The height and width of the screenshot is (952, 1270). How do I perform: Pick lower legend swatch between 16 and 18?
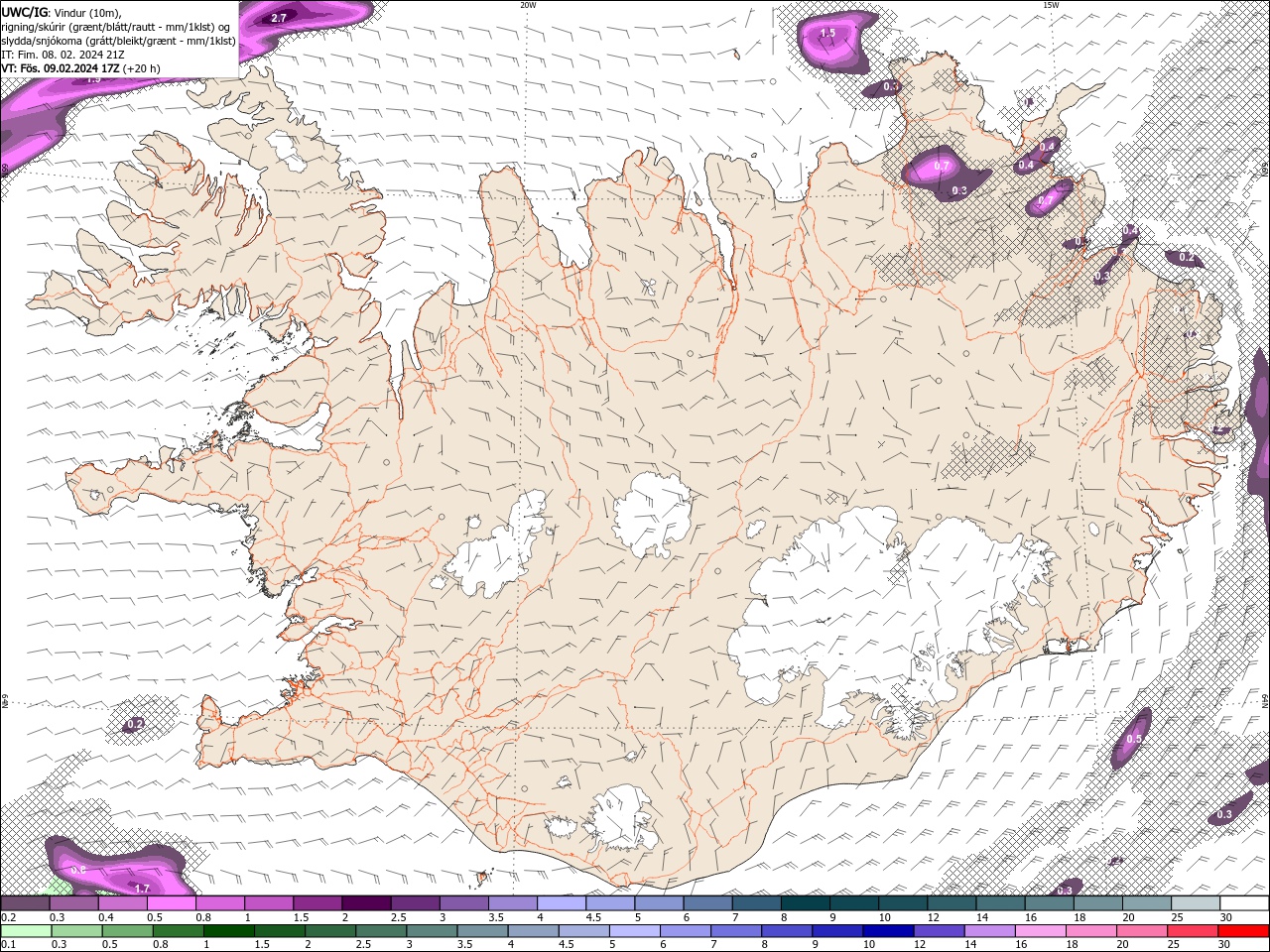(1041, 931)
